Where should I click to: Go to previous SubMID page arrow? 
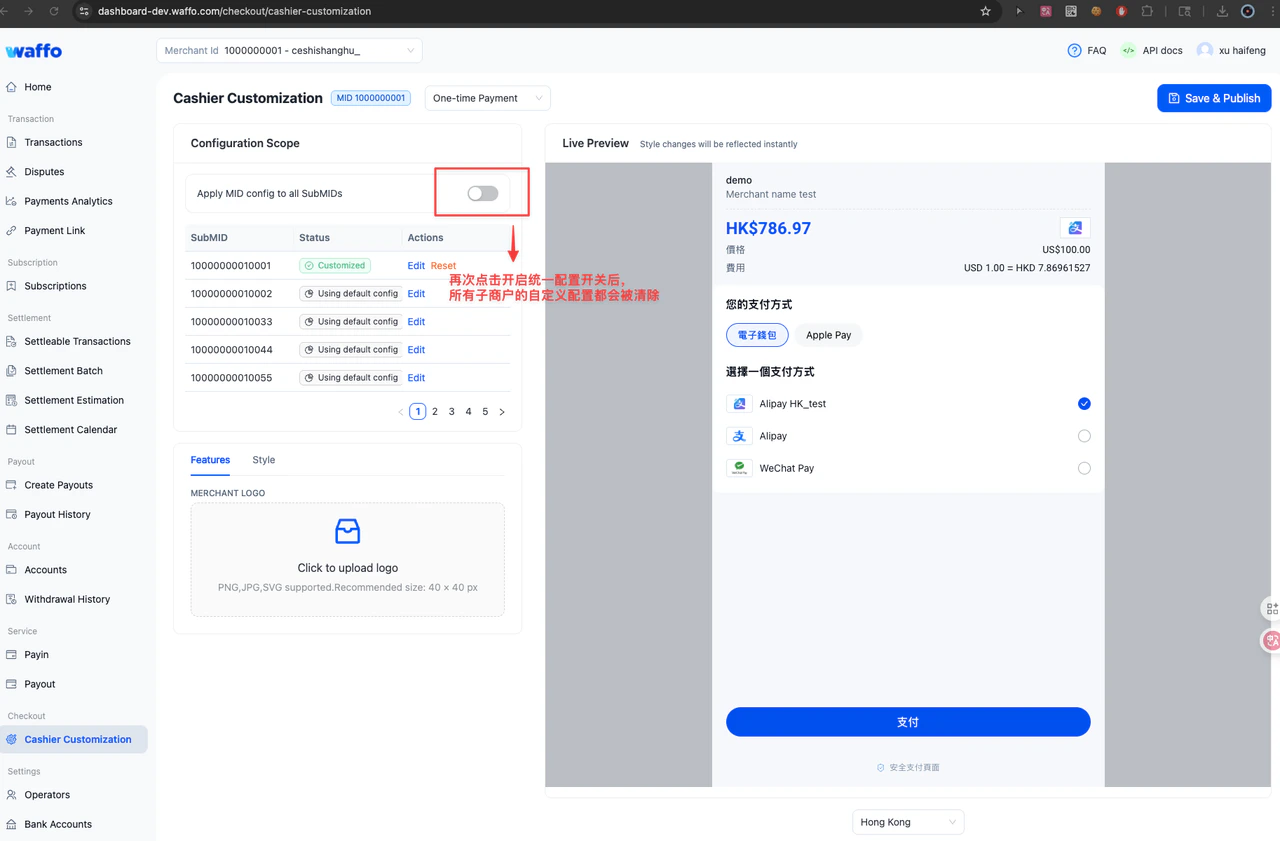401,412
